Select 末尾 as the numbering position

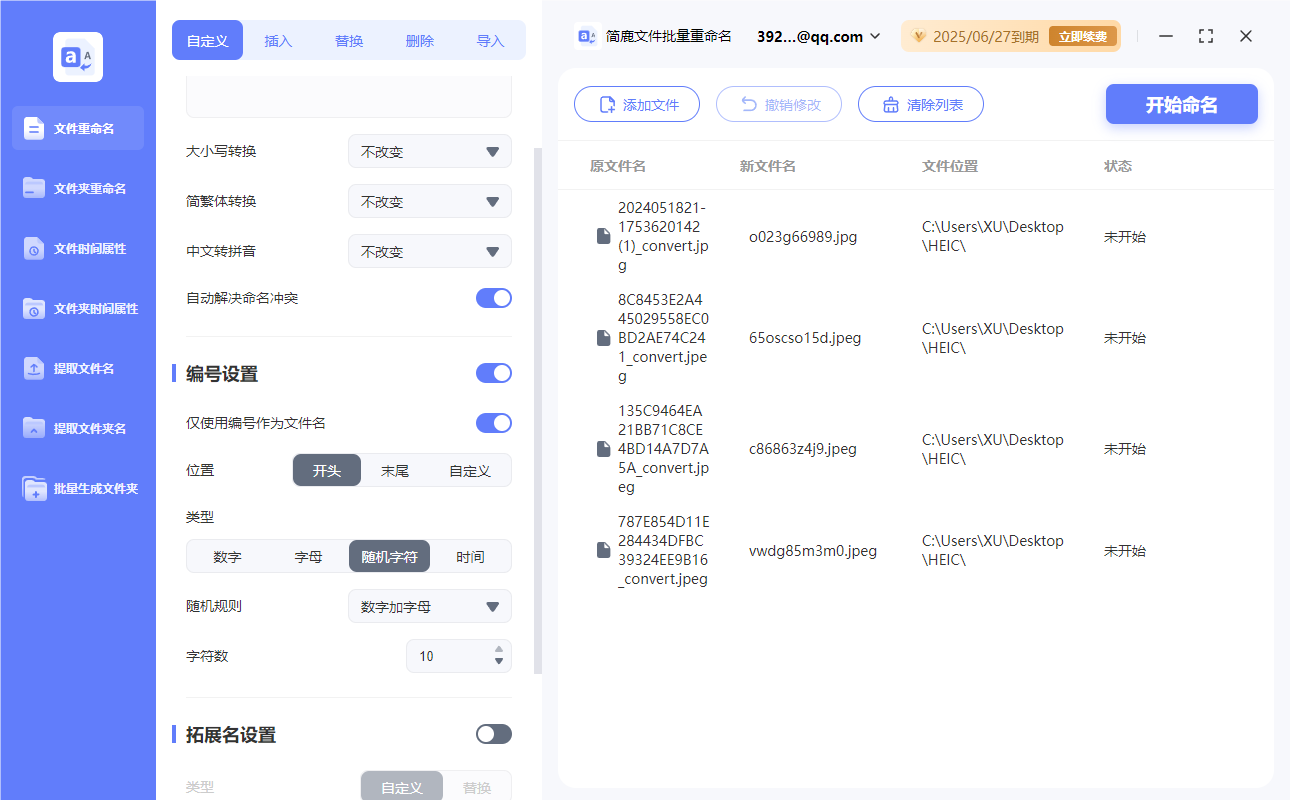click(x=395, y=470)
